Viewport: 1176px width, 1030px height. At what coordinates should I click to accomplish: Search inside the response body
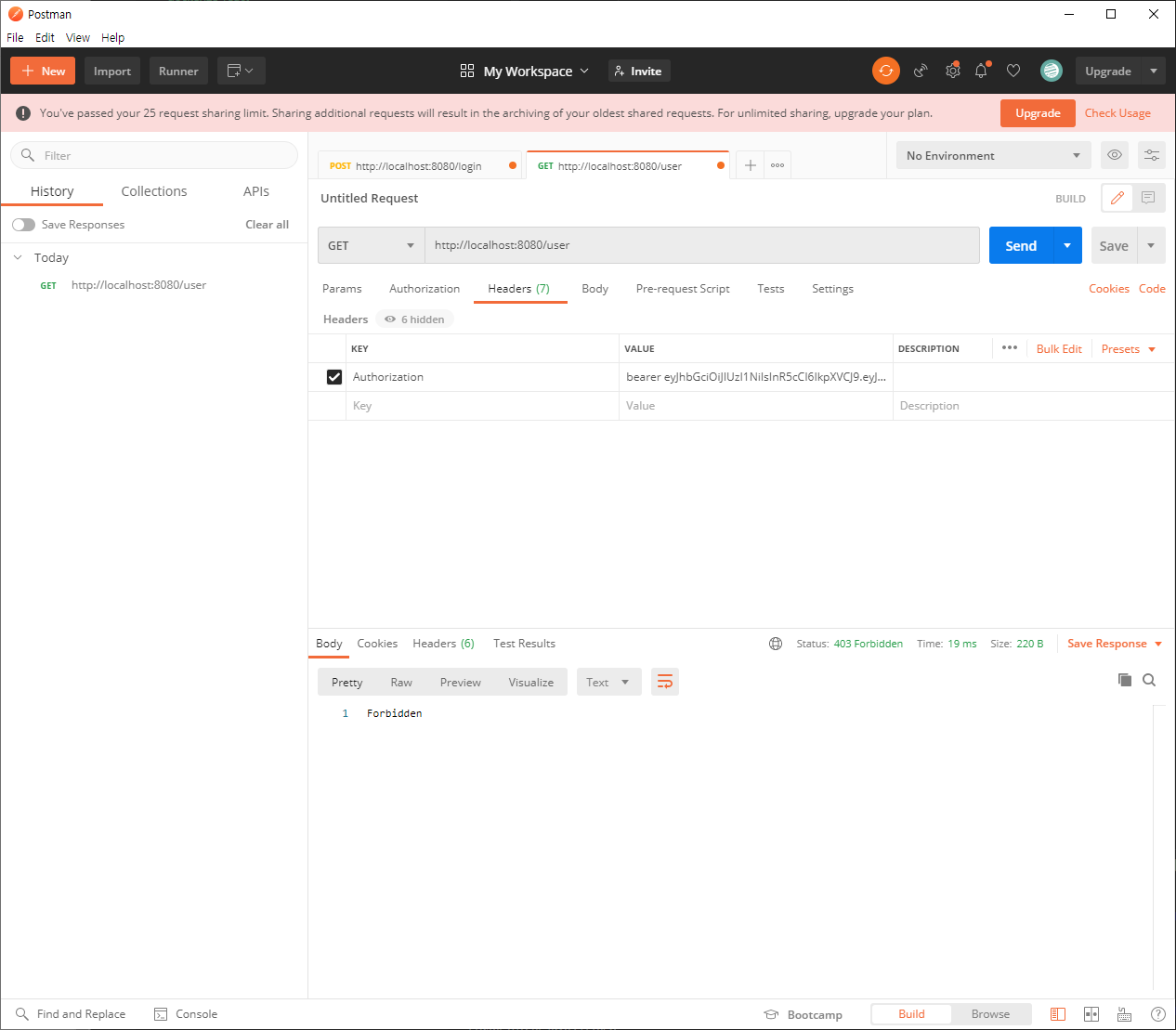(1149, 680)
